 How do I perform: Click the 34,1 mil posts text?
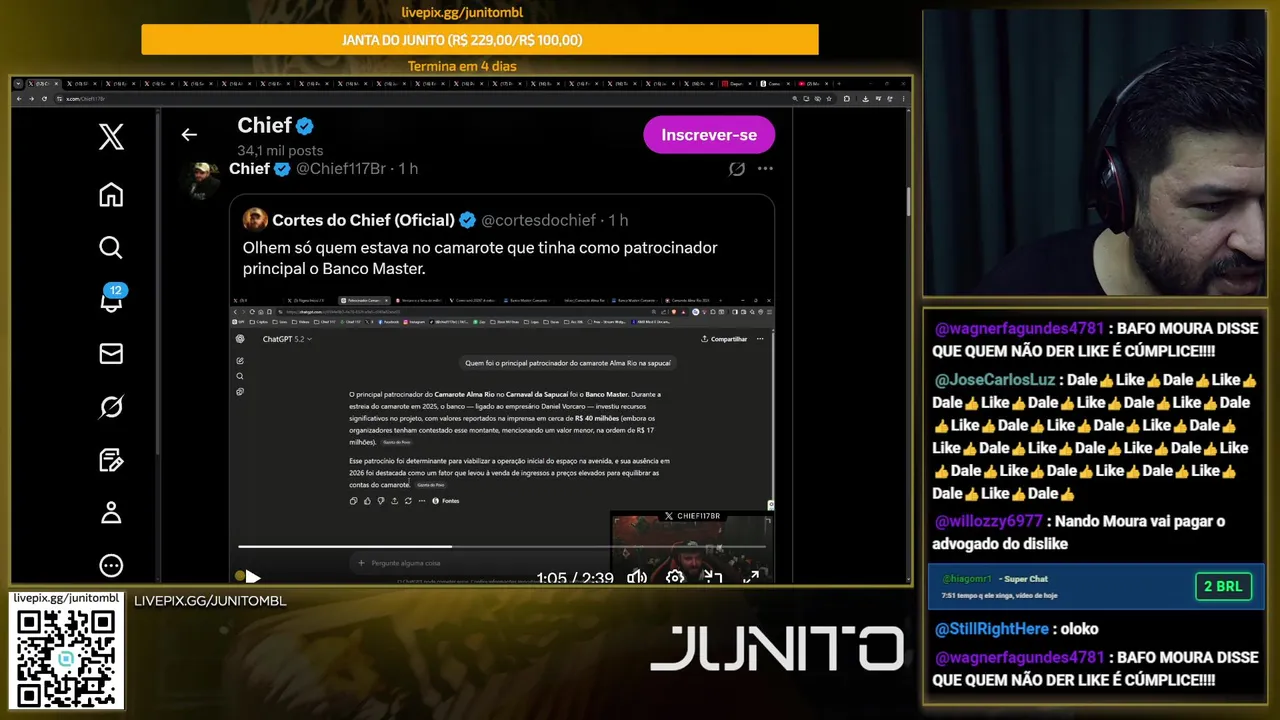(x=280, y=150)
